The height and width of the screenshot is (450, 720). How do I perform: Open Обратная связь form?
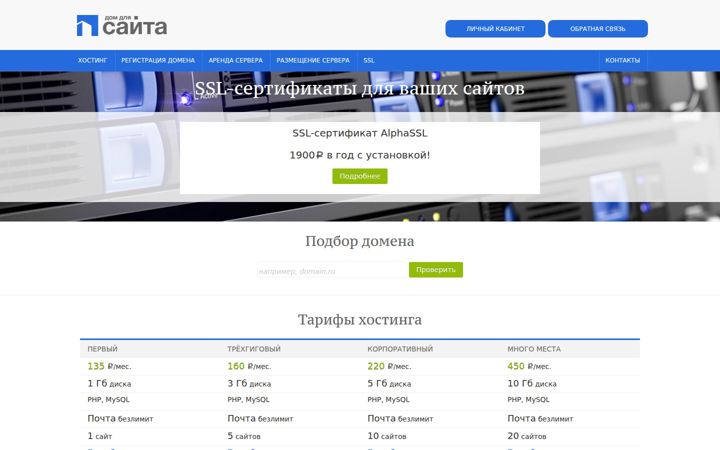pos(597,28)
